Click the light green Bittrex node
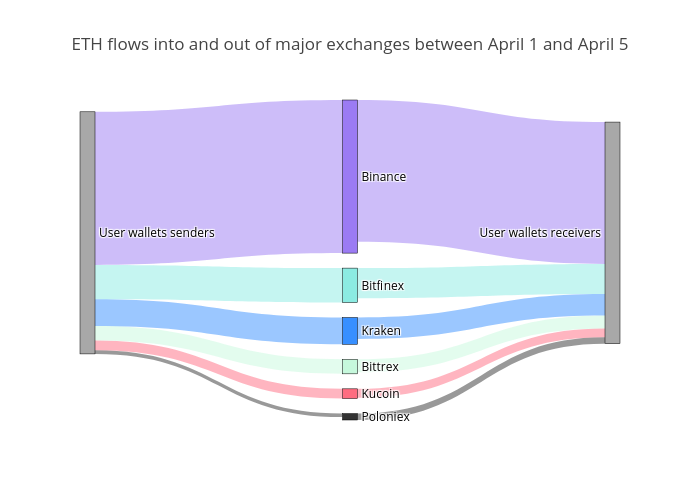This screenshot has height=500, width=700. tap(349, 366)
